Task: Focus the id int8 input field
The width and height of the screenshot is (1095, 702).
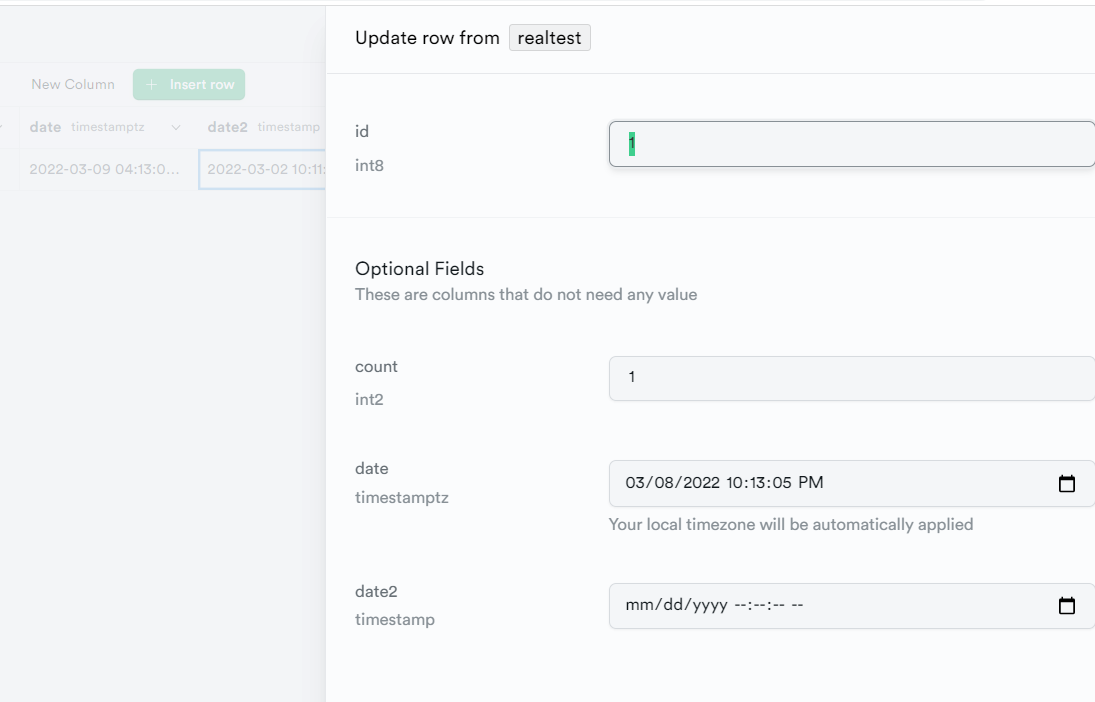Action: (852, 144)
